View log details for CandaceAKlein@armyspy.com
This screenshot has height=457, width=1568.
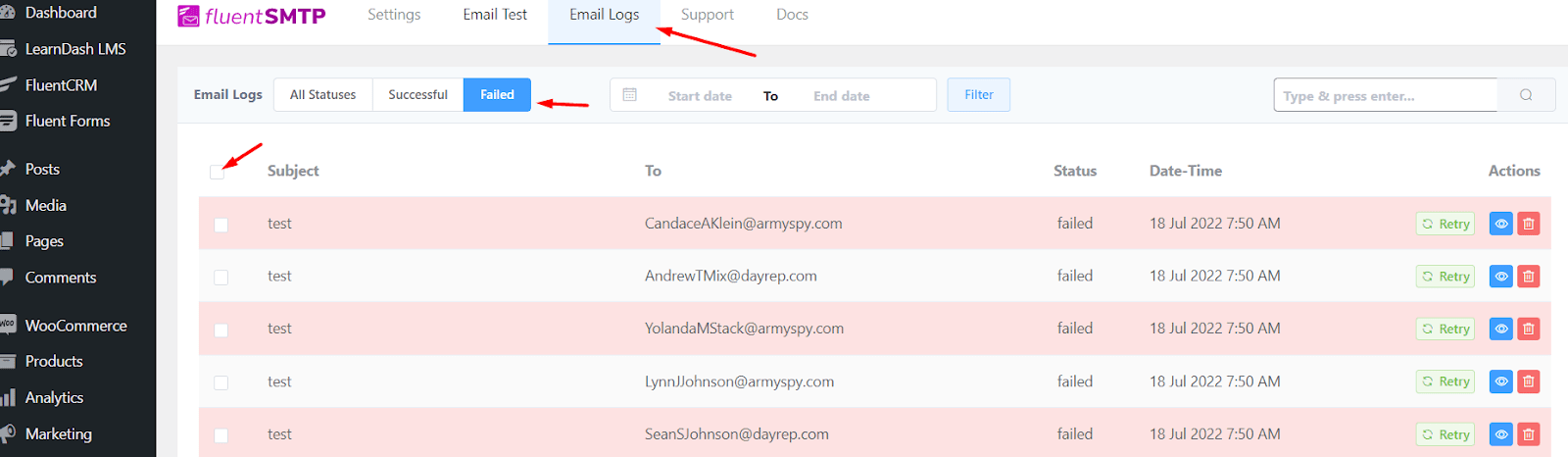[1501, 224]
